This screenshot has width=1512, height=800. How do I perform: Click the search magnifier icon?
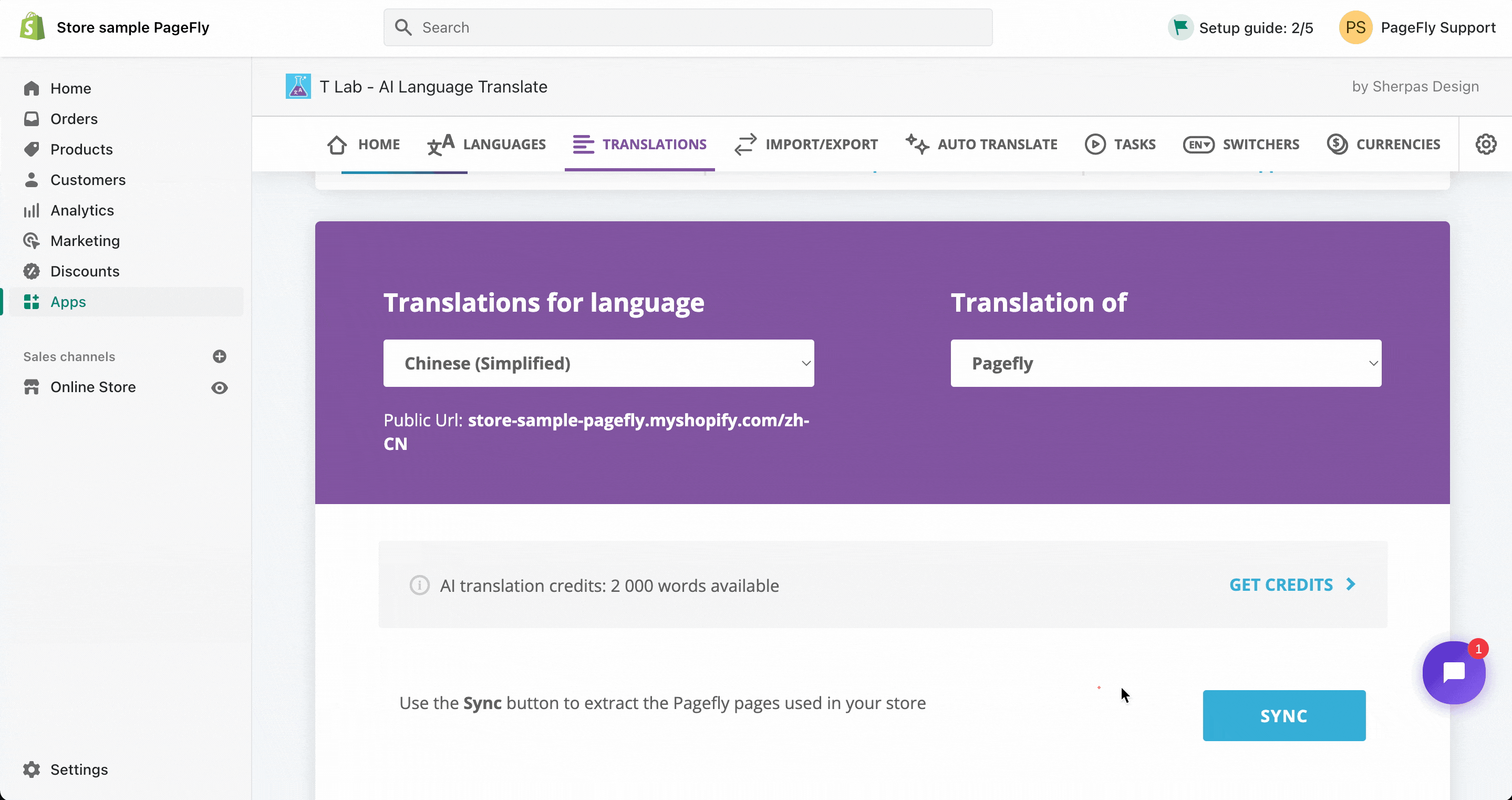tap(403, 28)
